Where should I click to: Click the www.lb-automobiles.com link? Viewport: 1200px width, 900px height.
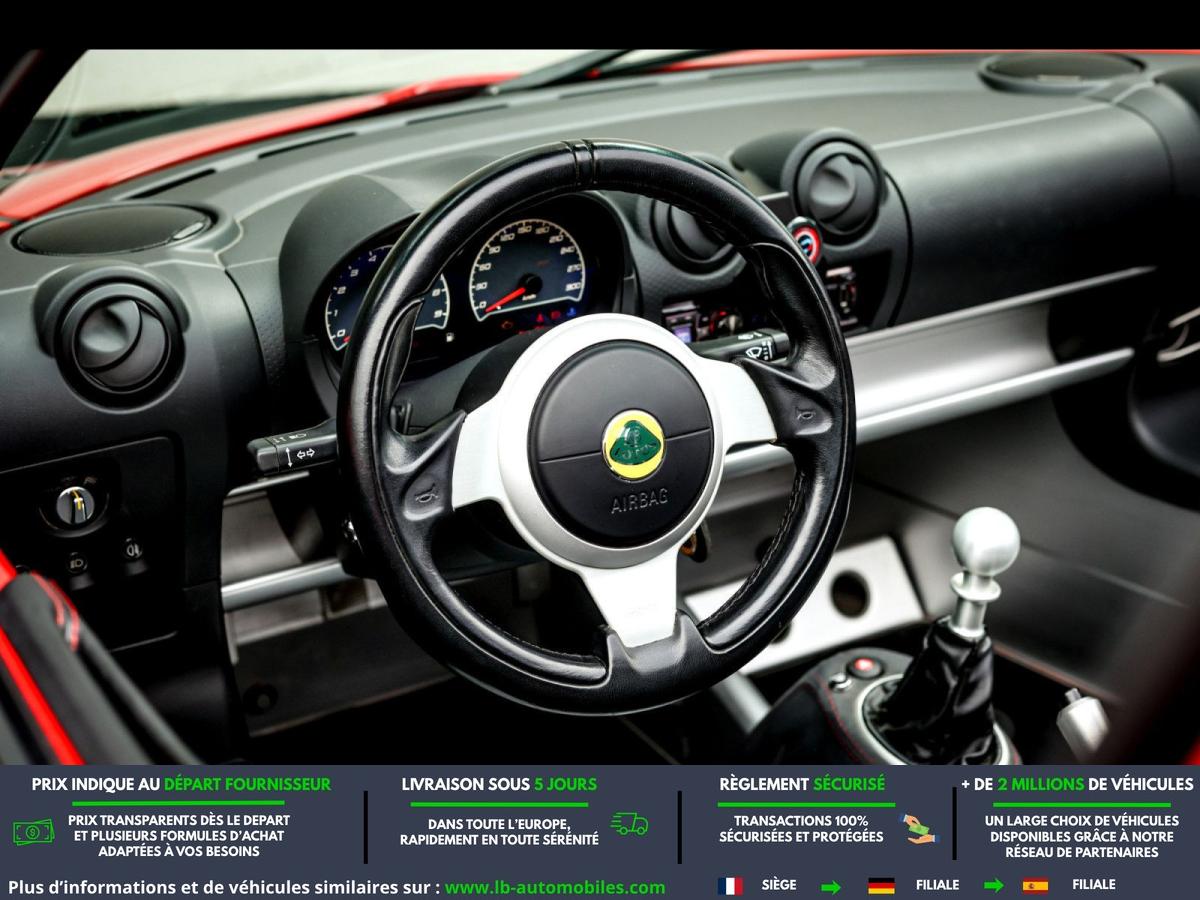[x=555, y=887]
